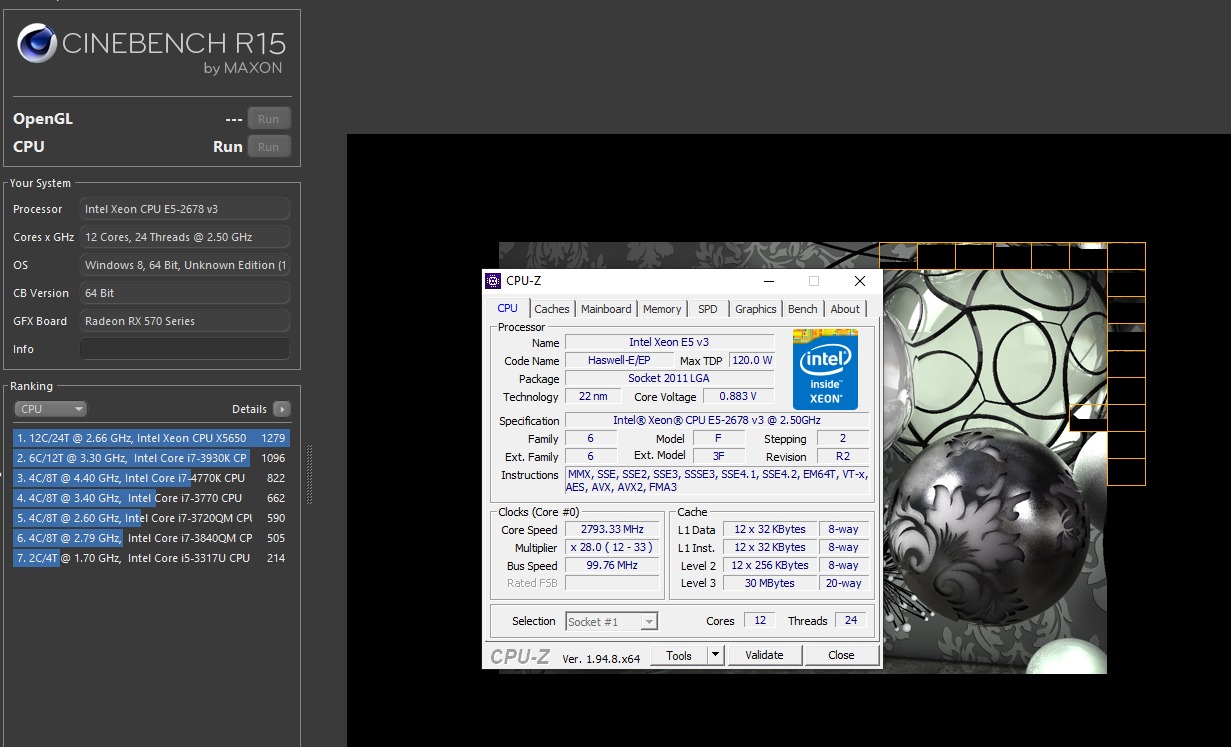1231x747 pixels.
Task: Select the SPD tab
Action: [x=708, y=309]
